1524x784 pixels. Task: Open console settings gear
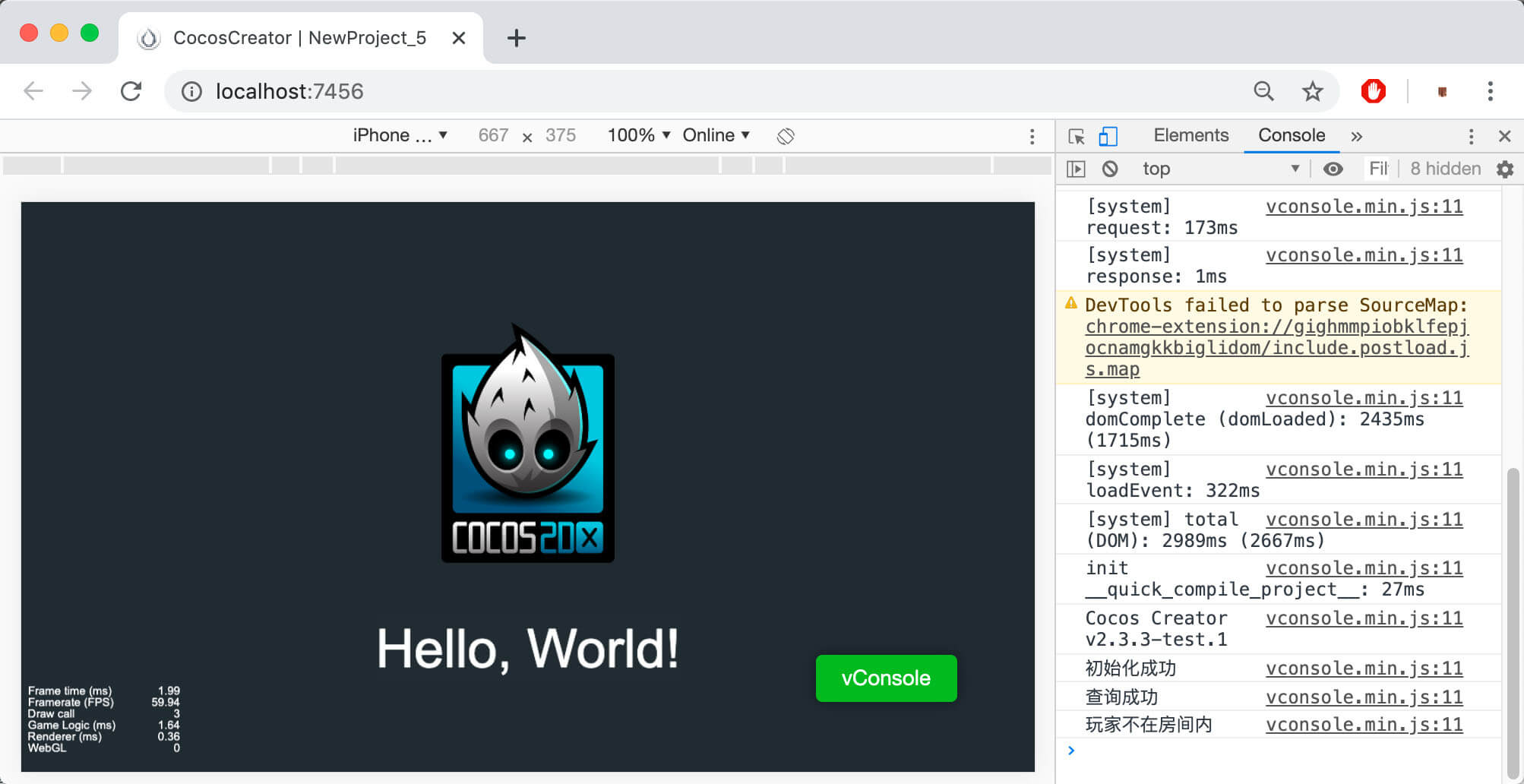coord(1505,169)
